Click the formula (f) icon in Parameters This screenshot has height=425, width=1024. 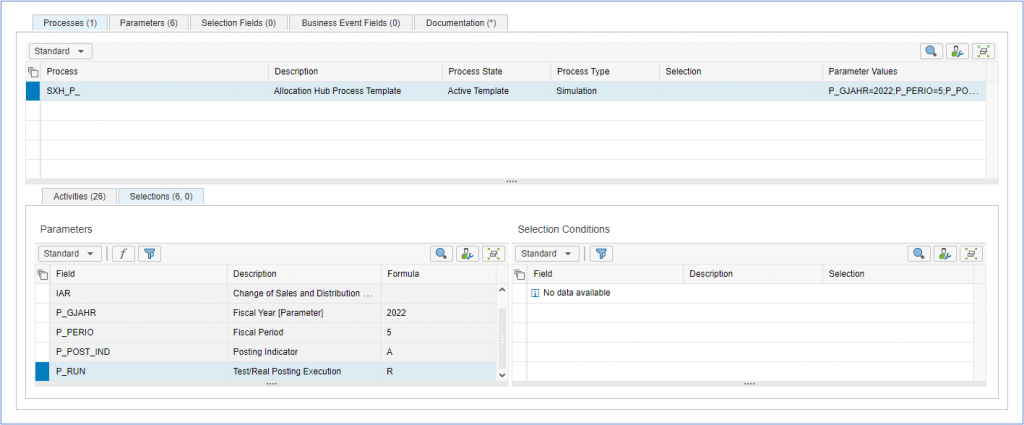(123, 254)
